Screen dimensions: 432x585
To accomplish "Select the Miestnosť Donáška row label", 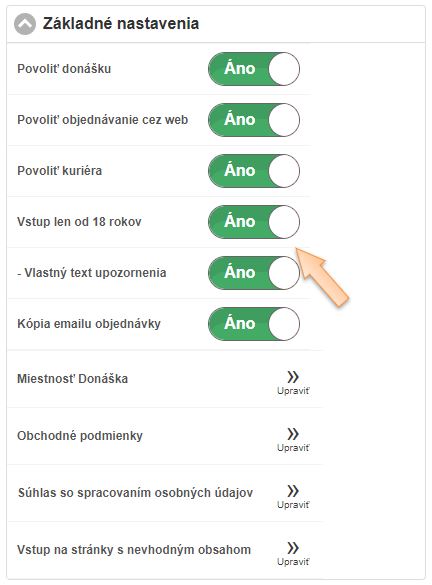I will click(72, 379).
